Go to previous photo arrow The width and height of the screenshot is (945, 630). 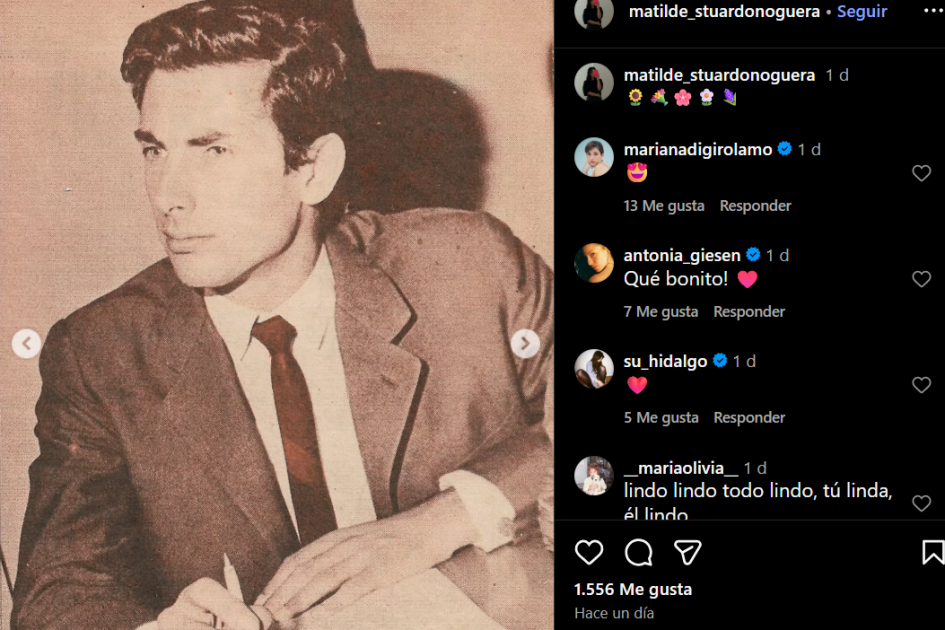[x=27, y=344]
